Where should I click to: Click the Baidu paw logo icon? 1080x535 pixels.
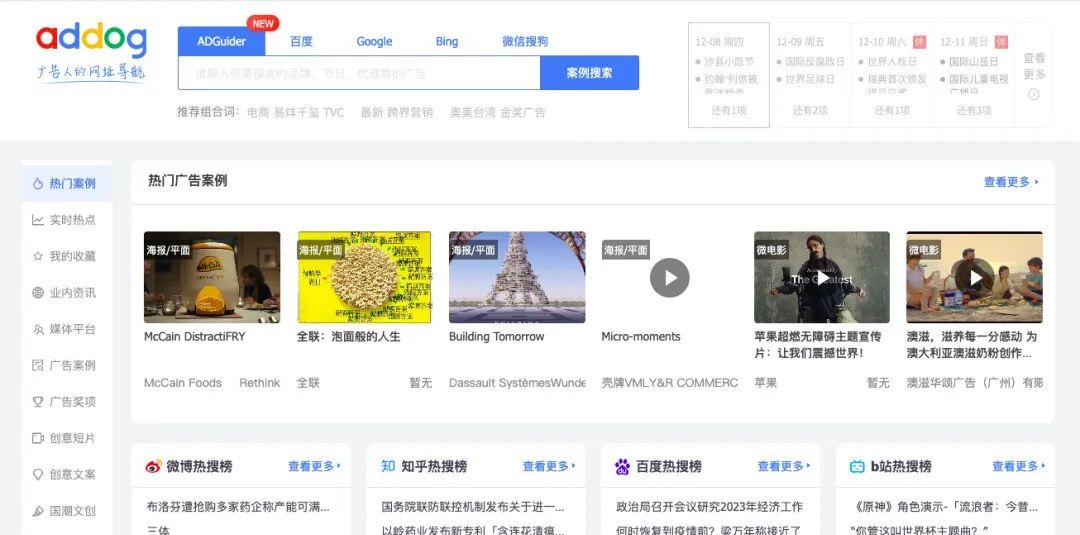pos(622,467)
